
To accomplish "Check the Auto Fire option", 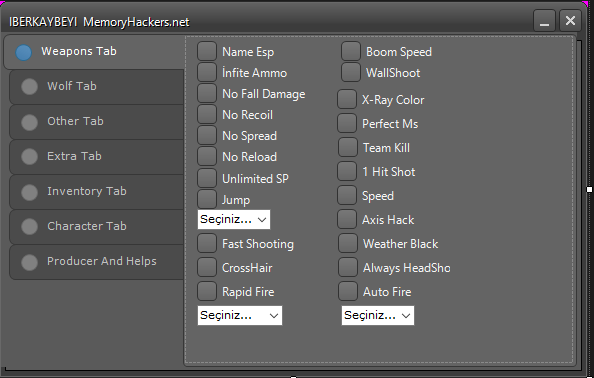I will 348,291.
